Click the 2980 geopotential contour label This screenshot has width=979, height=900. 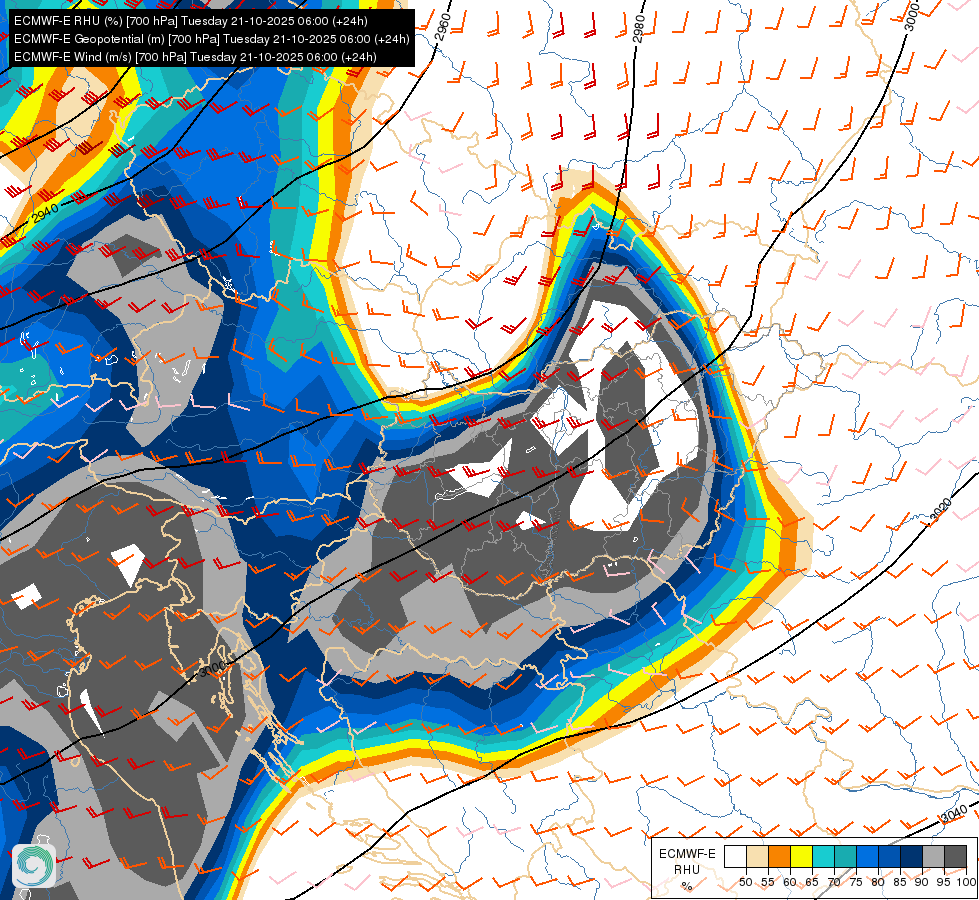(x=639, y=29)
